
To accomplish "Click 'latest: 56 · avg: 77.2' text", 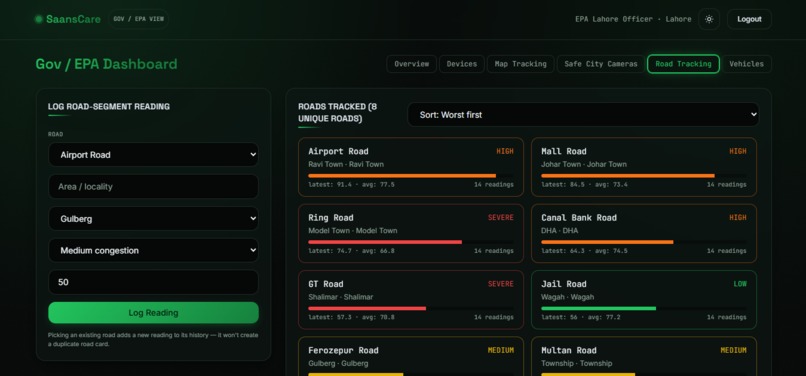I will pyautogui.click(x=581, y=317).
